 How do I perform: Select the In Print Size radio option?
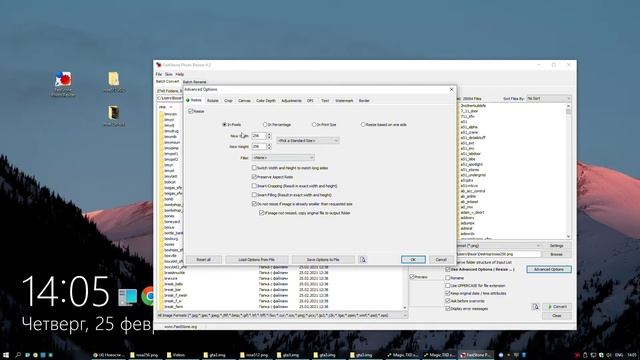[314, 124]
